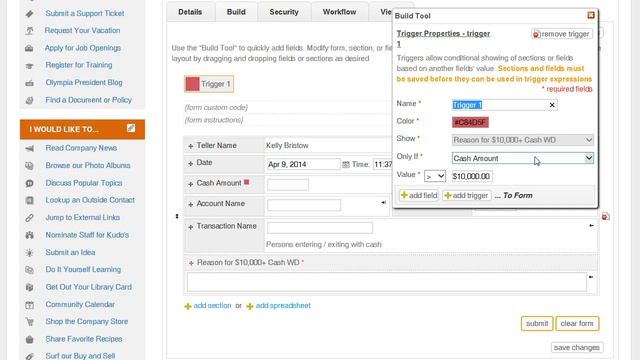The image size is (640, 360).
Task: Click the Date input showing Apr 9, 2014
Action: point(303,164)
